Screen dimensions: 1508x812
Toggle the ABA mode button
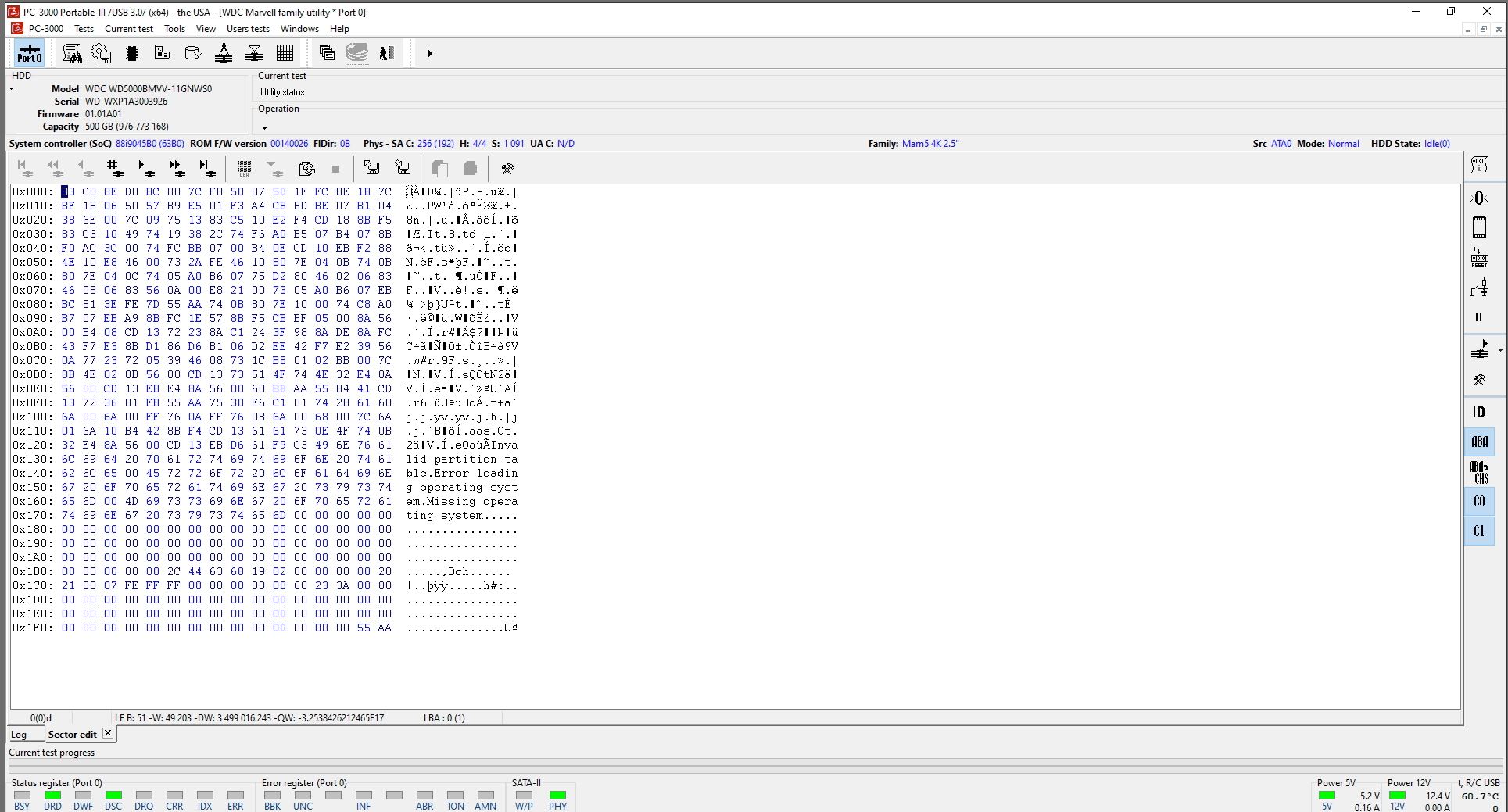point(1479,442)
